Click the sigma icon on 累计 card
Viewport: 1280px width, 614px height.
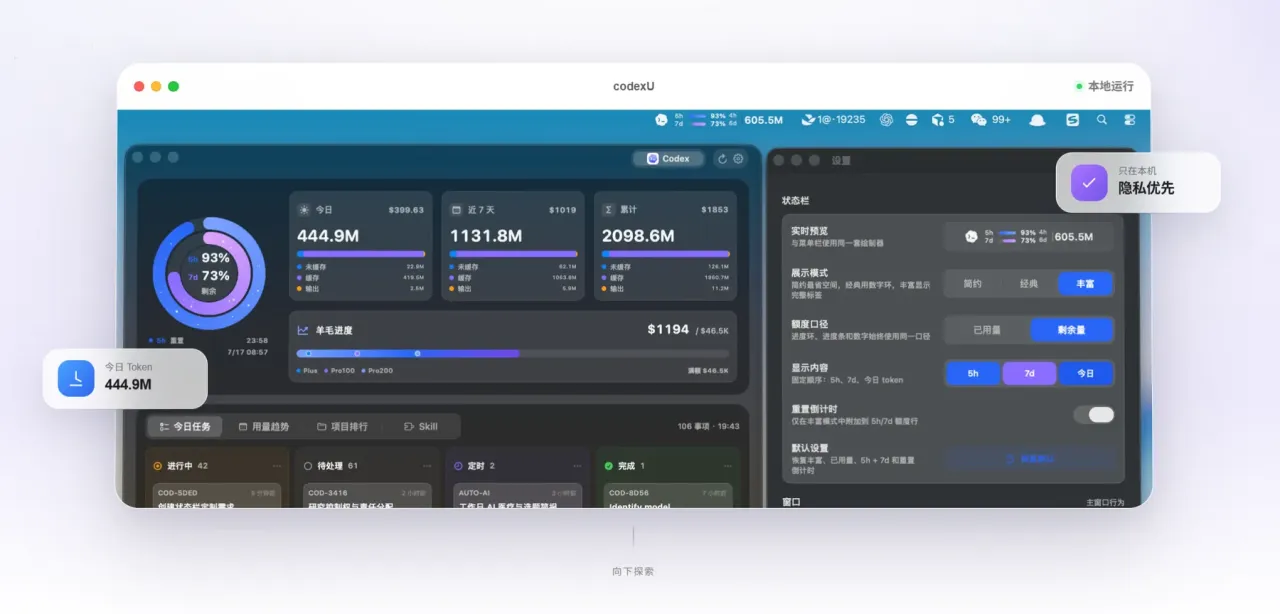click(x=608, y=210)
